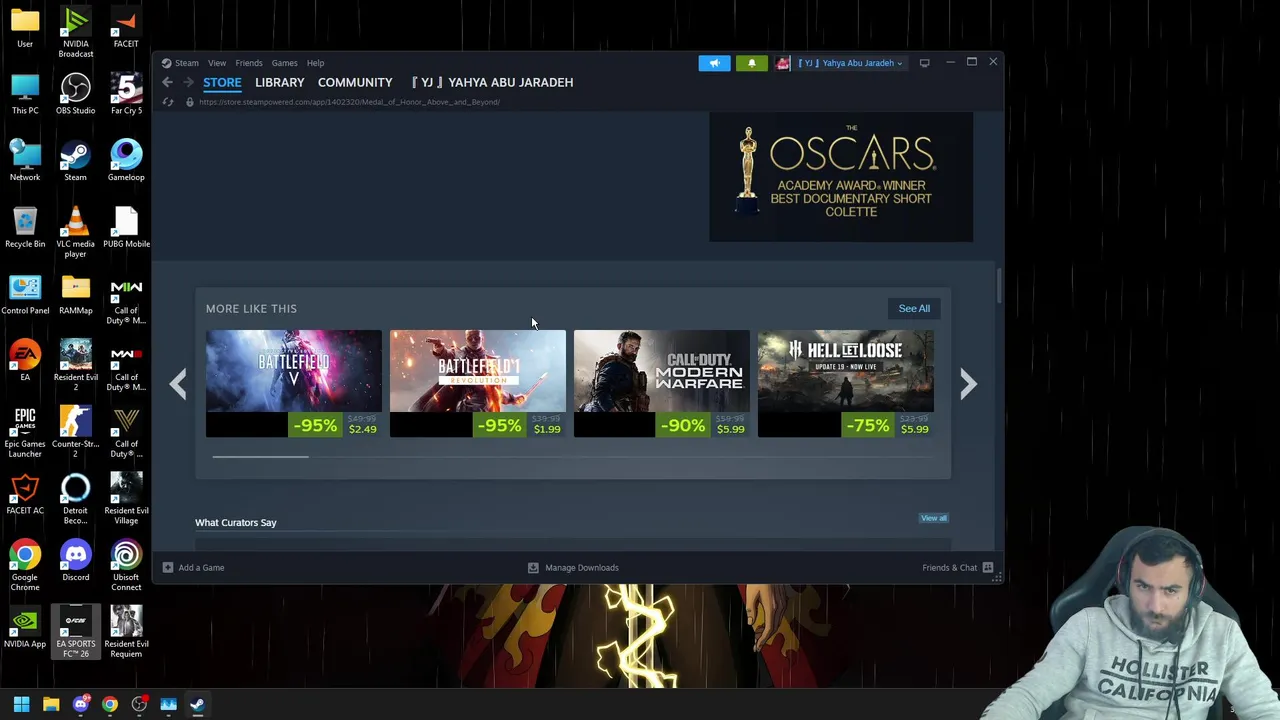
Task: Click the padlock icon beside the URL
Action: [189, 102]
